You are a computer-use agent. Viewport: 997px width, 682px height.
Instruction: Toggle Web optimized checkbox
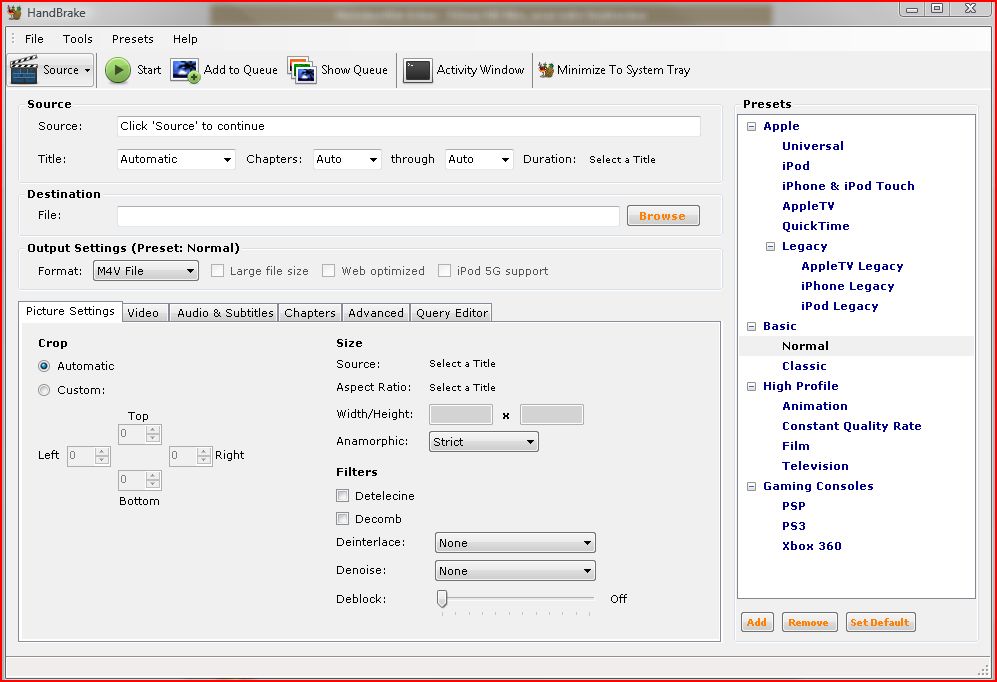328,271
